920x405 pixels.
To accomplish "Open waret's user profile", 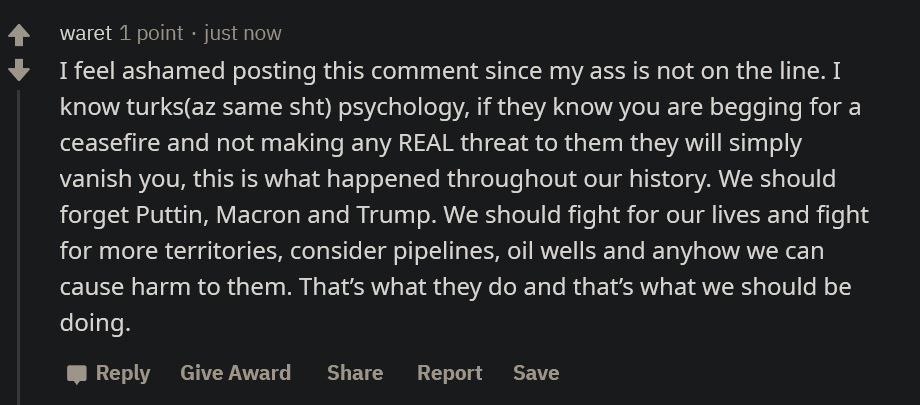I will (x=85, y=33).
